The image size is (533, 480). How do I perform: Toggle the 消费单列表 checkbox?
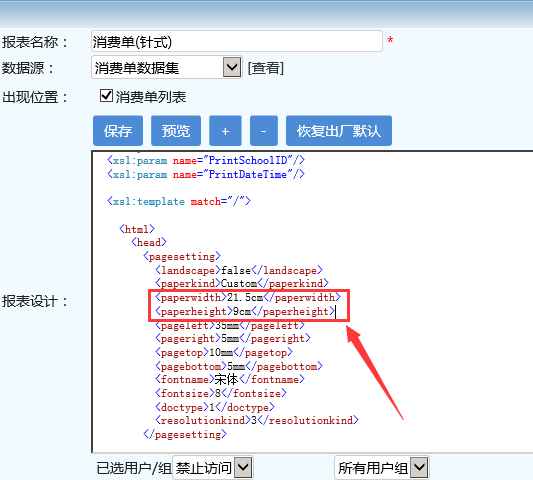coord(106,96)
